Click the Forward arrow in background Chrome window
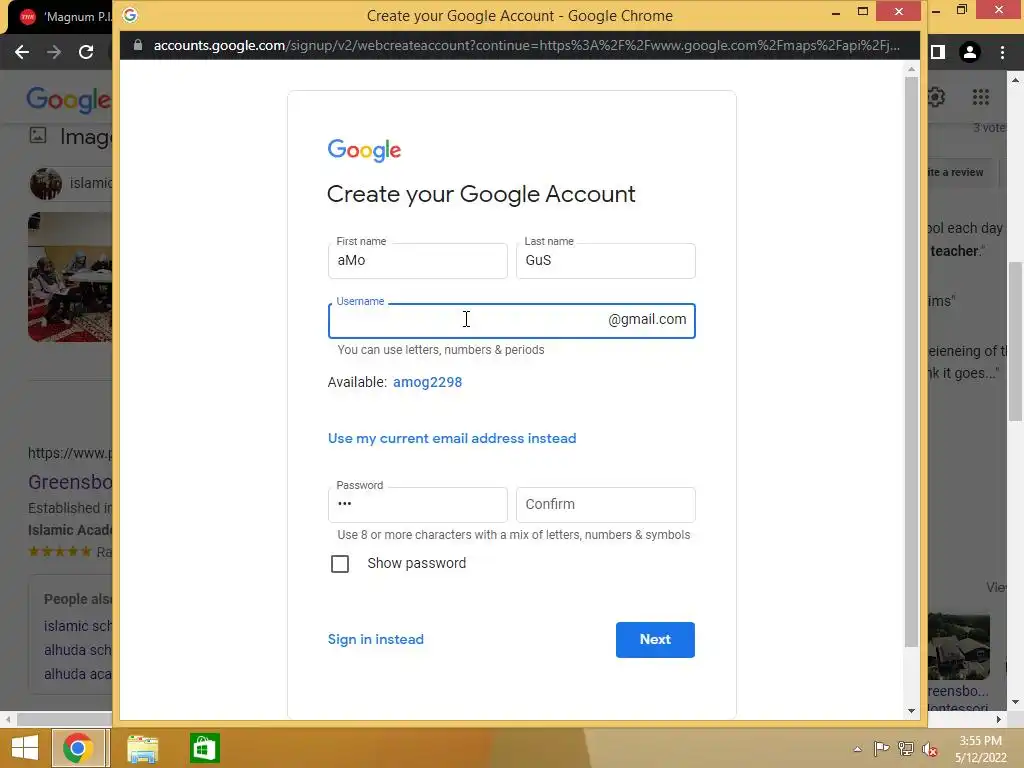This screenshot has width=1024, height=768. point(54,52)
